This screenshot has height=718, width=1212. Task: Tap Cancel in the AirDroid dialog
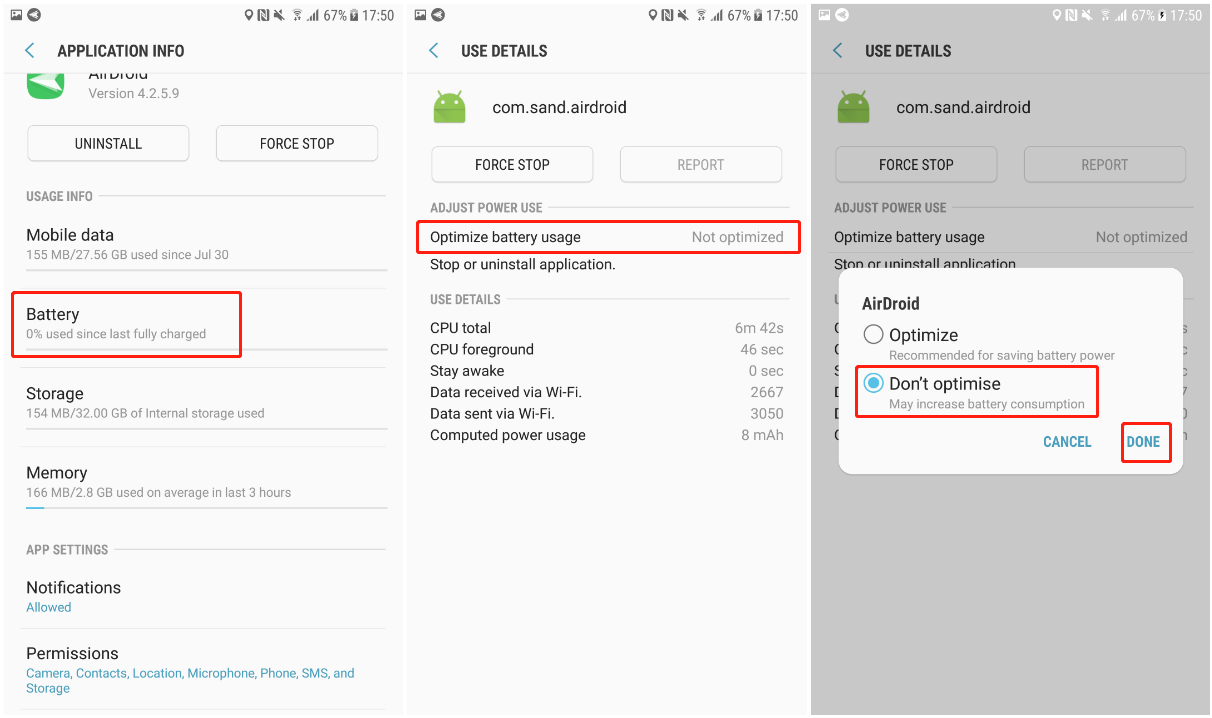1067,442
